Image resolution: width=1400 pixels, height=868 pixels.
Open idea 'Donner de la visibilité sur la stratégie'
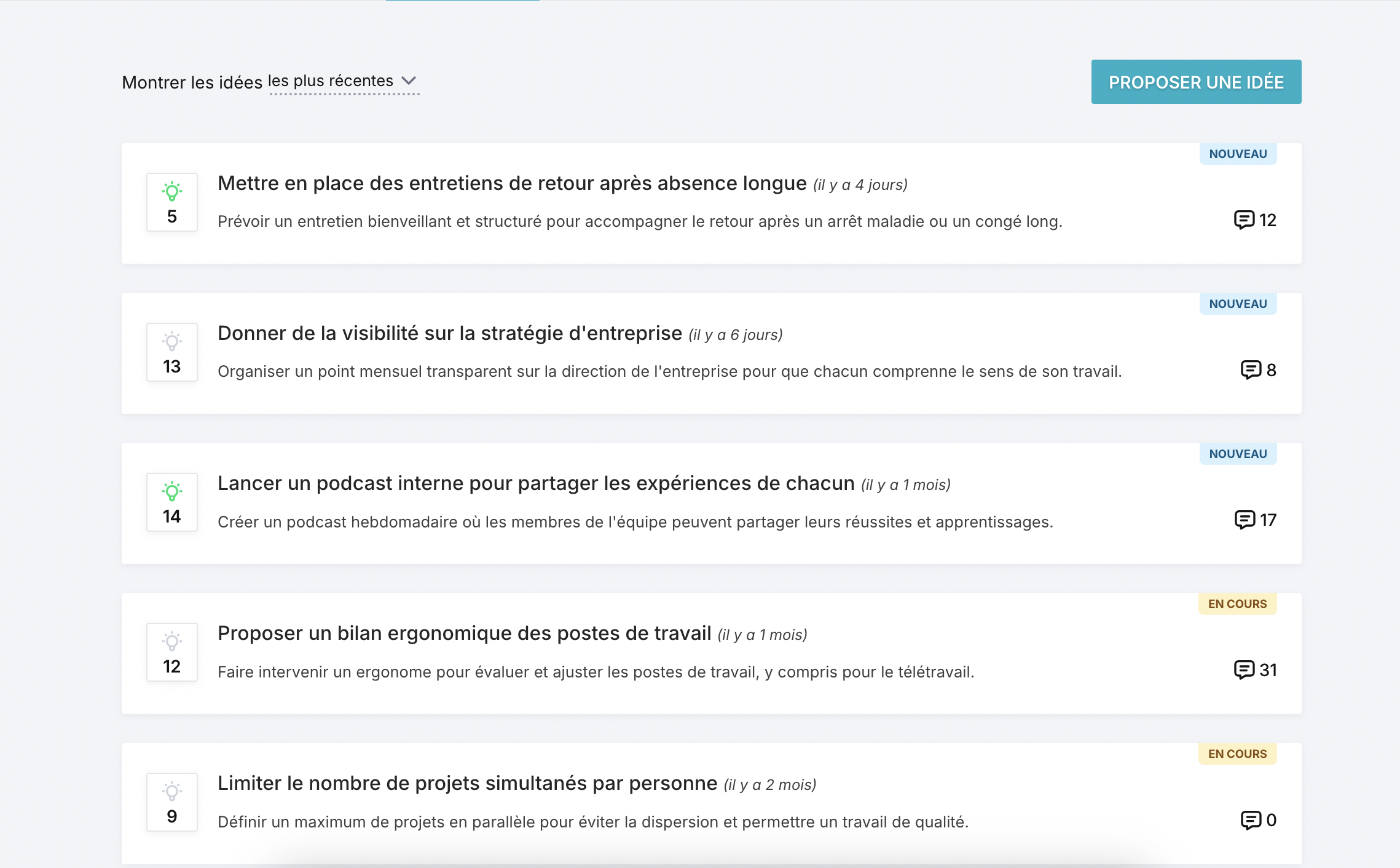(449, 333)
